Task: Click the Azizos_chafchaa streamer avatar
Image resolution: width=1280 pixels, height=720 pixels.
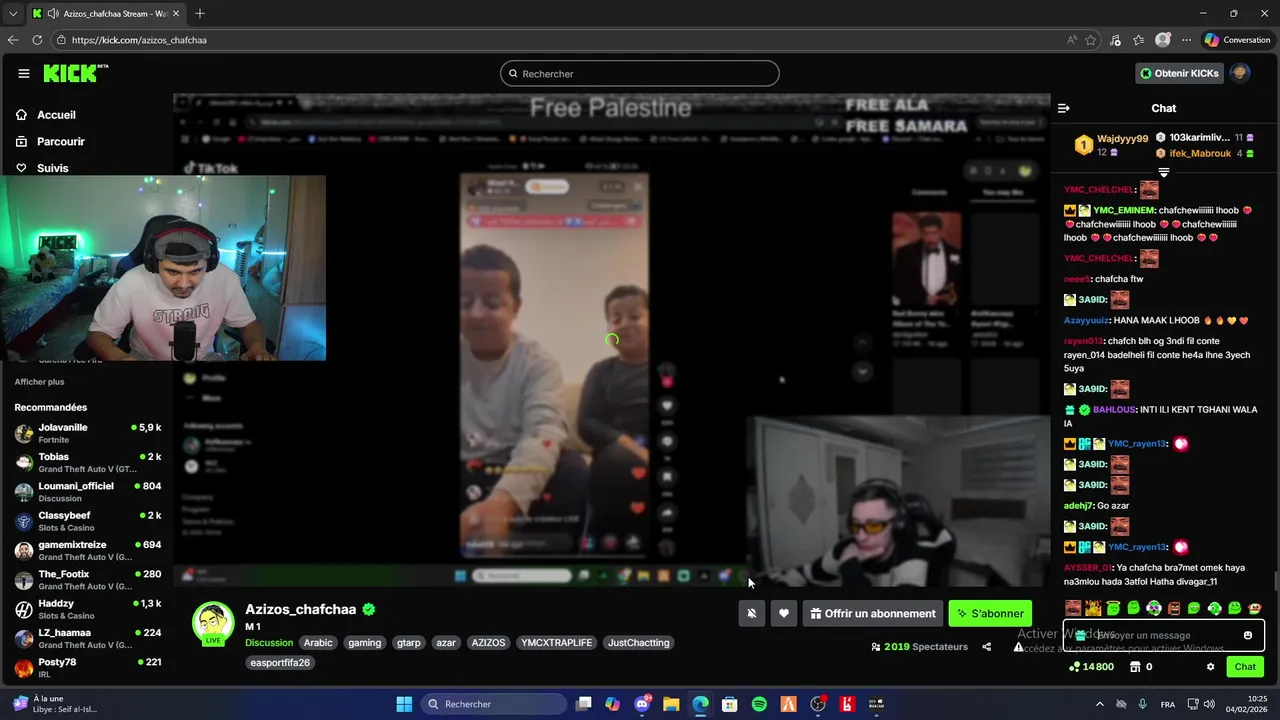Action: [x=213, y=622]
